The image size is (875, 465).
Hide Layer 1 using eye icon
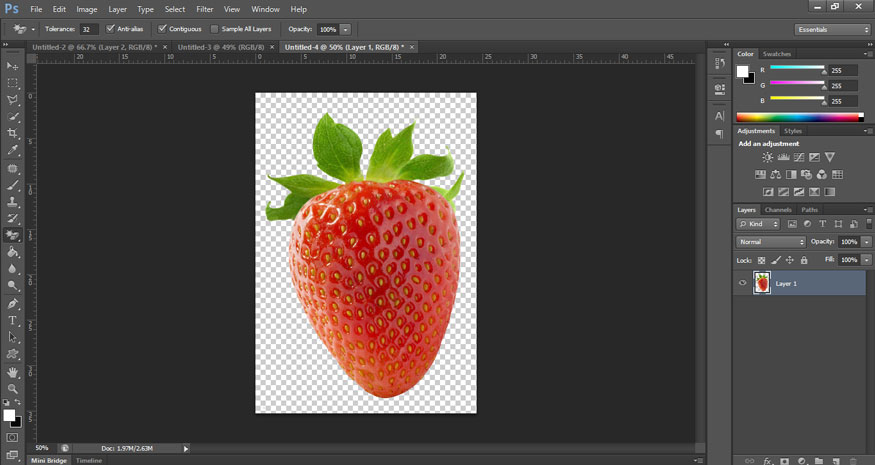pyautogui.click(x=742, y=284)
